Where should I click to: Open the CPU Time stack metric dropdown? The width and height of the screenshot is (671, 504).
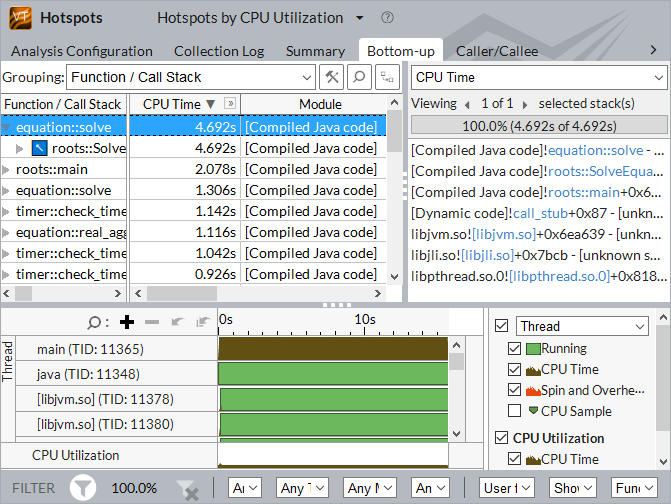[539, 77]
